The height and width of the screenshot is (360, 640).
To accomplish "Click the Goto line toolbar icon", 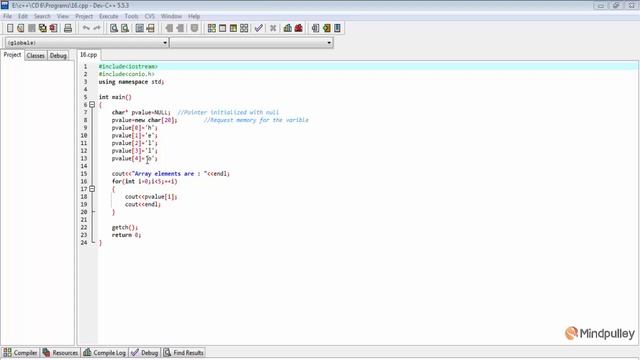I will pos(151,28).
